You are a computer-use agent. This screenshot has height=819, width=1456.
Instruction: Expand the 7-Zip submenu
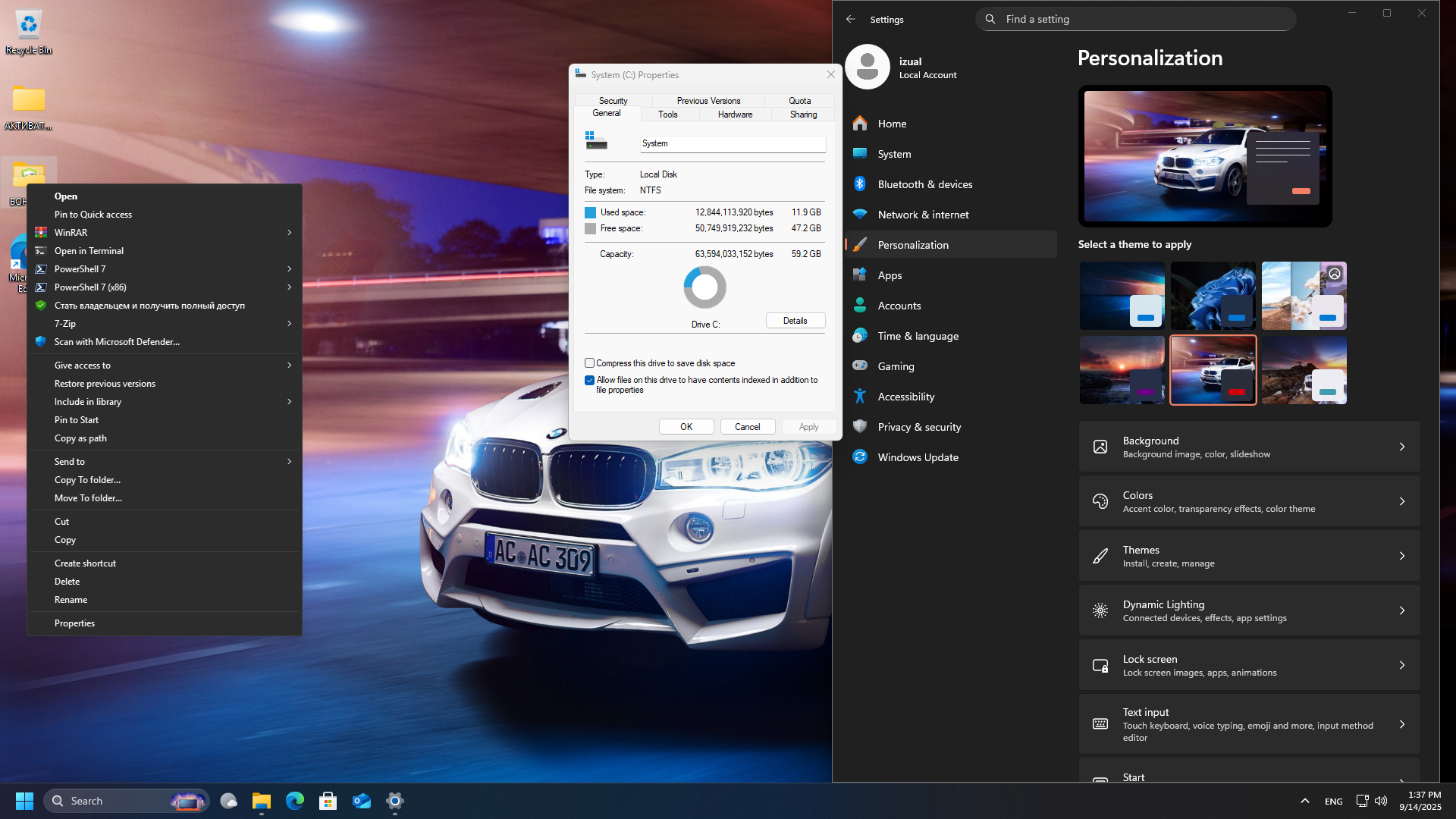click(x=165, y=324)
